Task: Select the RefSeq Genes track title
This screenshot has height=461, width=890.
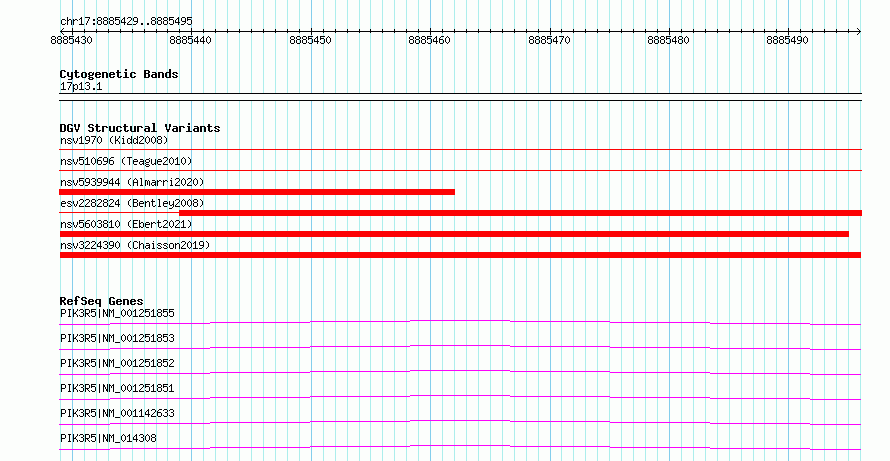Action: [102, 301]
